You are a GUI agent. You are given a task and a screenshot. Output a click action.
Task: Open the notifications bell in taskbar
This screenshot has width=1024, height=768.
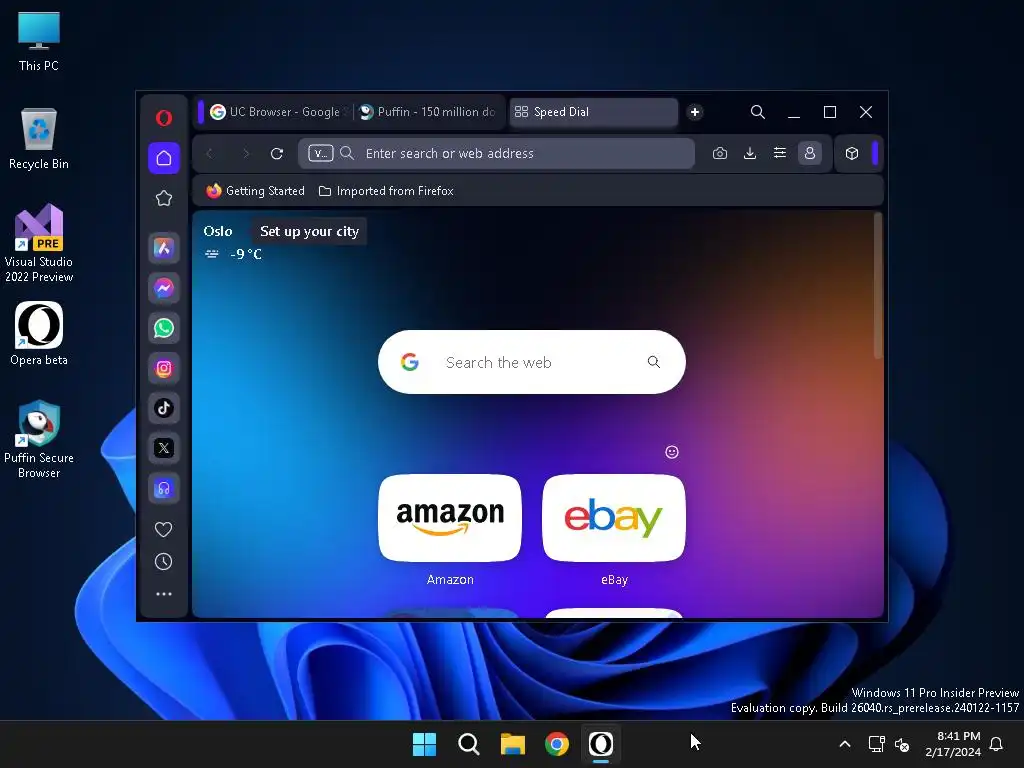pos(997,744)
